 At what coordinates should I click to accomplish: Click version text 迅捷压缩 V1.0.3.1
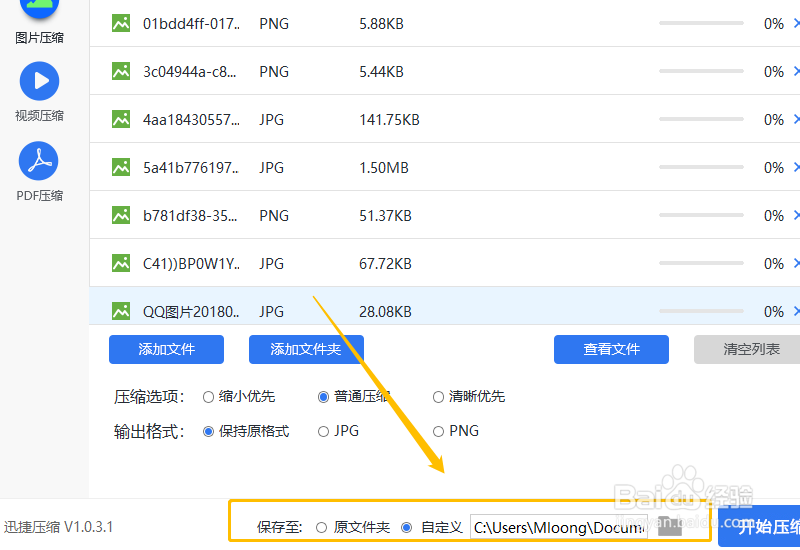[x=58, y=527]
